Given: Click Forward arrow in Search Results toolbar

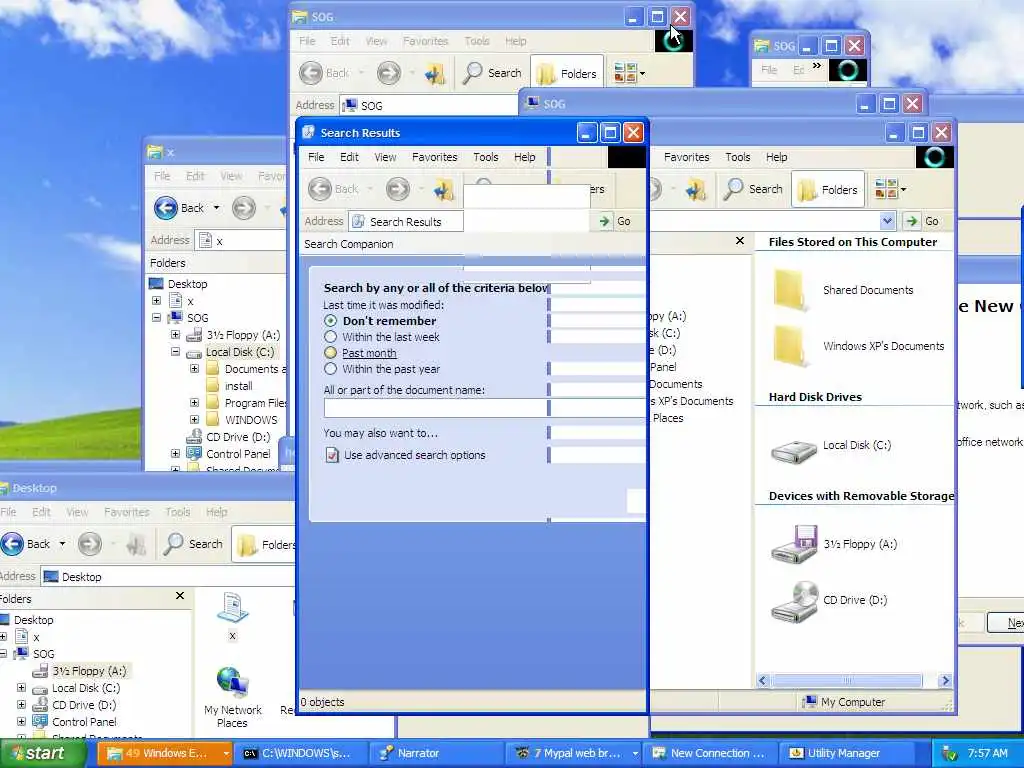Looking at the screenshot, I should coord(397,189).
